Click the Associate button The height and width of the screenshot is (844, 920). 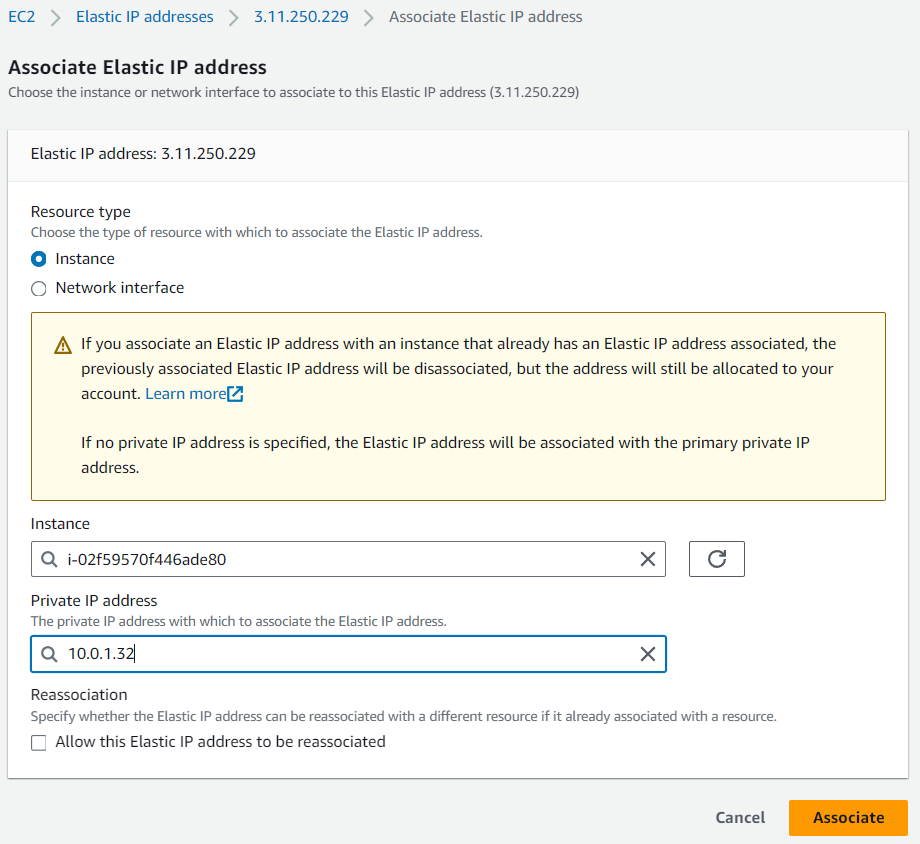(848, 818)
